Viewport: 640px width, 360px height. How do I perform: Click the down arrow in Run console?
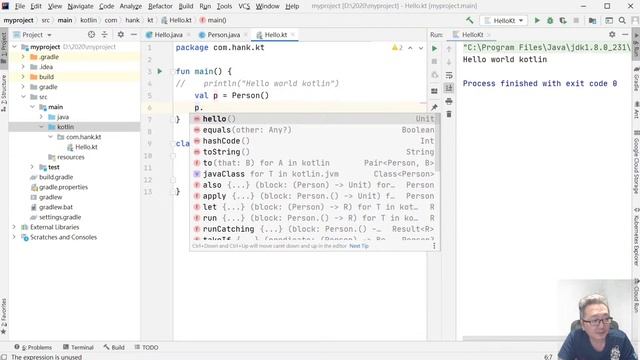(449, 62)
